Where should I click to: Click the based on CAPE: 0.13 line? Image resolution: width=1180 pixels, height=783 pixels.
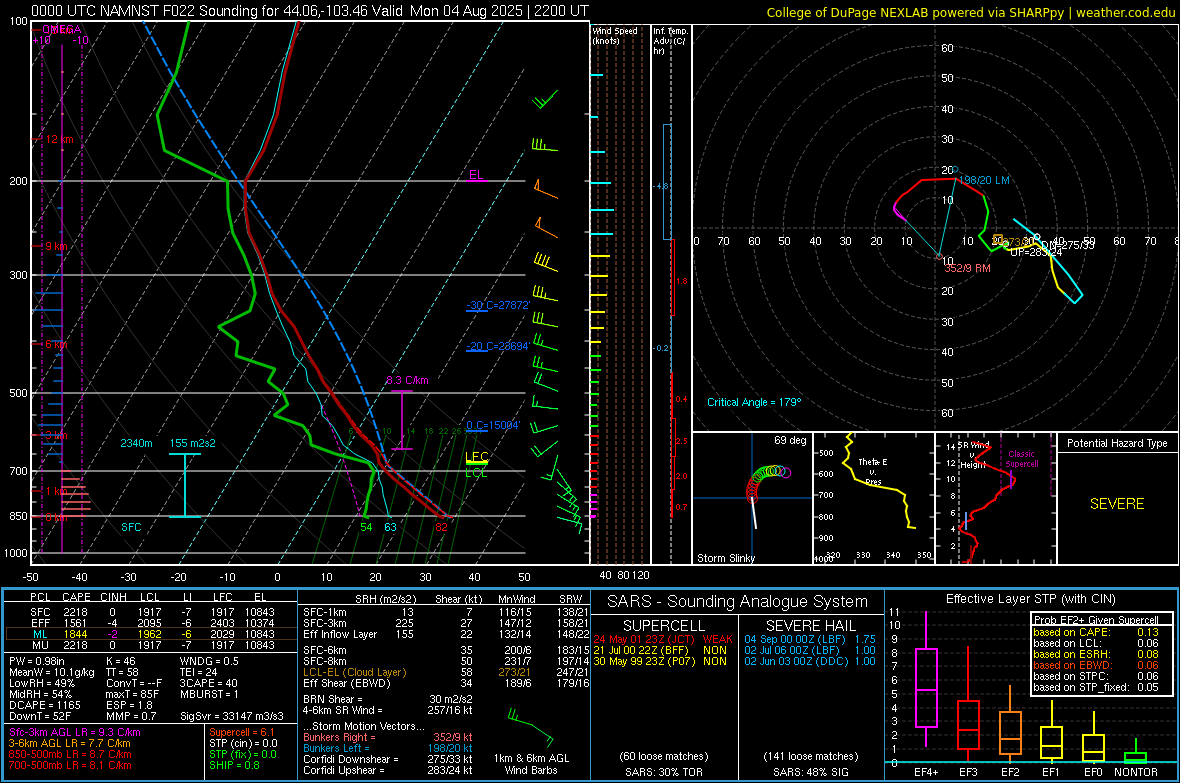tap(1096, 632)
